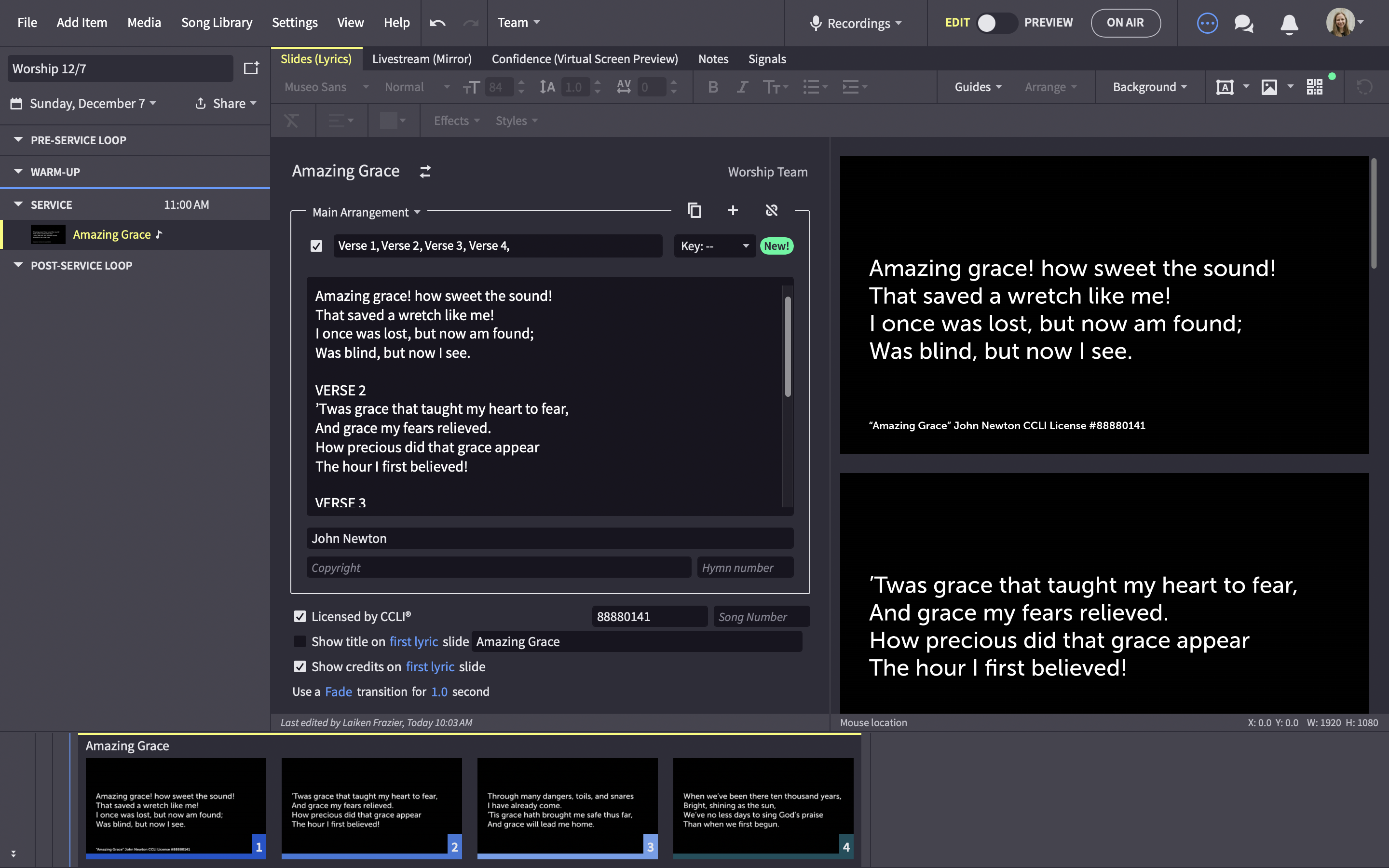
Task: Open the File menu
Action: (x=27, y=22)
